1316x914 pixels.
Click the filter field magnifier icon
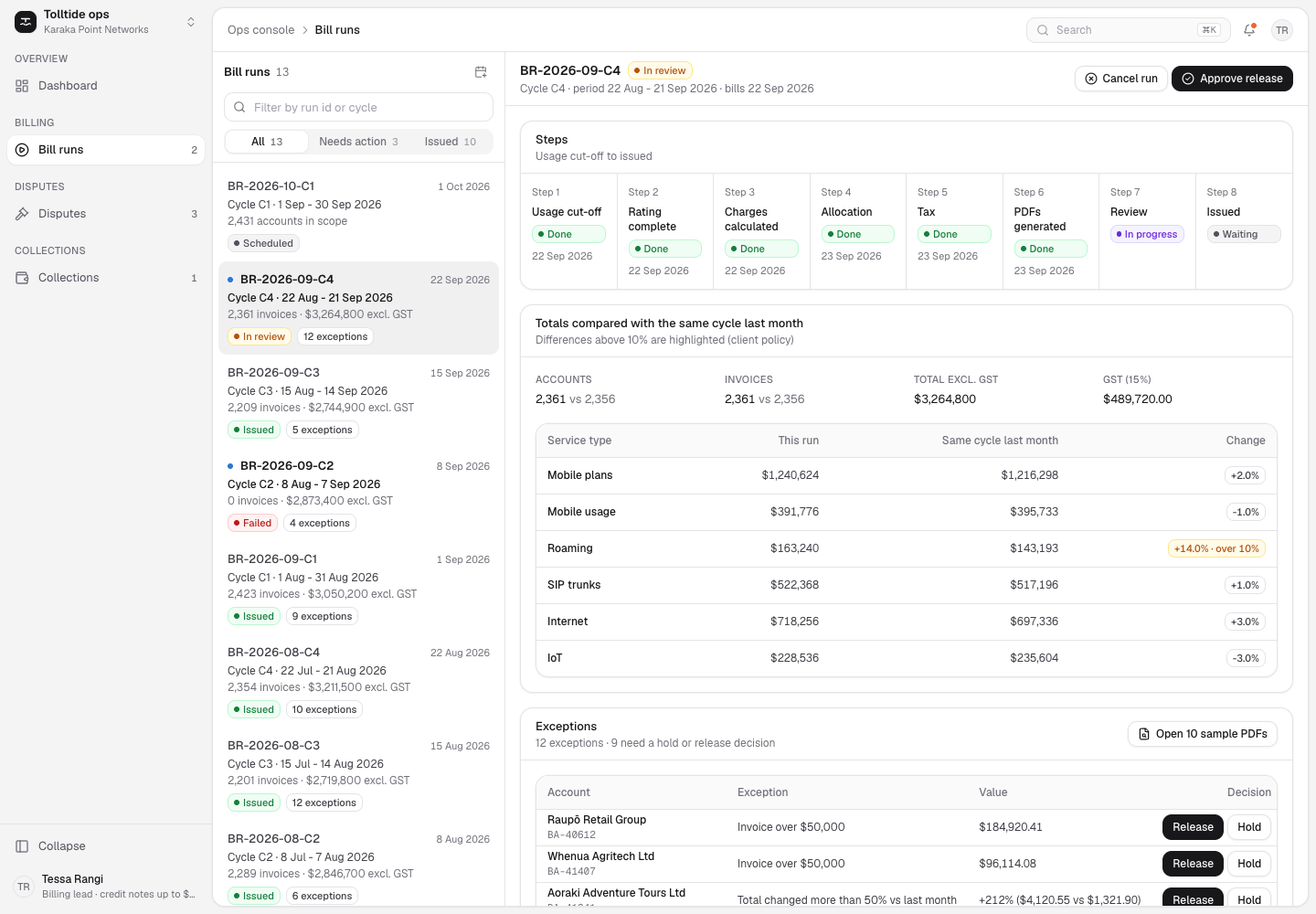pyautogui.click(x=239, y=107)
